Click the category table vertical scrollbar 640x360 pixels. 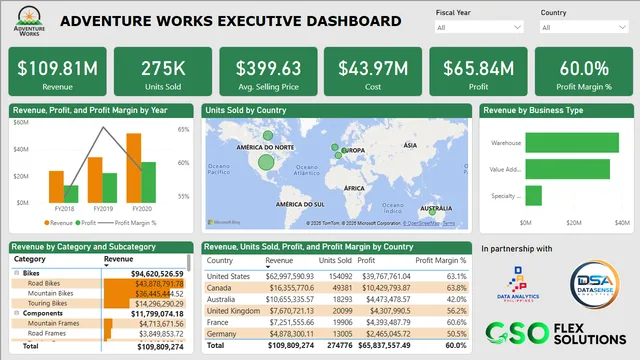189,263
